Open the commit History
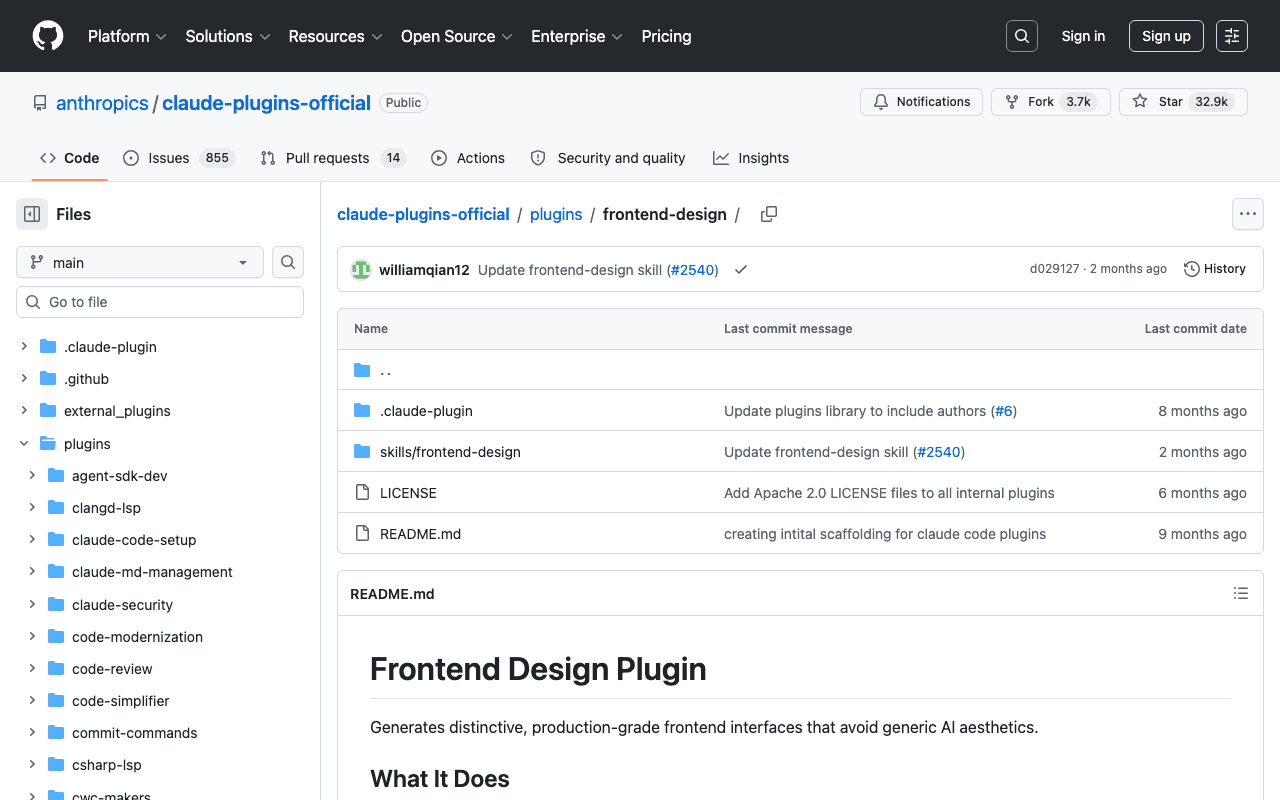This screenshot has height=800, width=1280. (x=1215, y=269)
